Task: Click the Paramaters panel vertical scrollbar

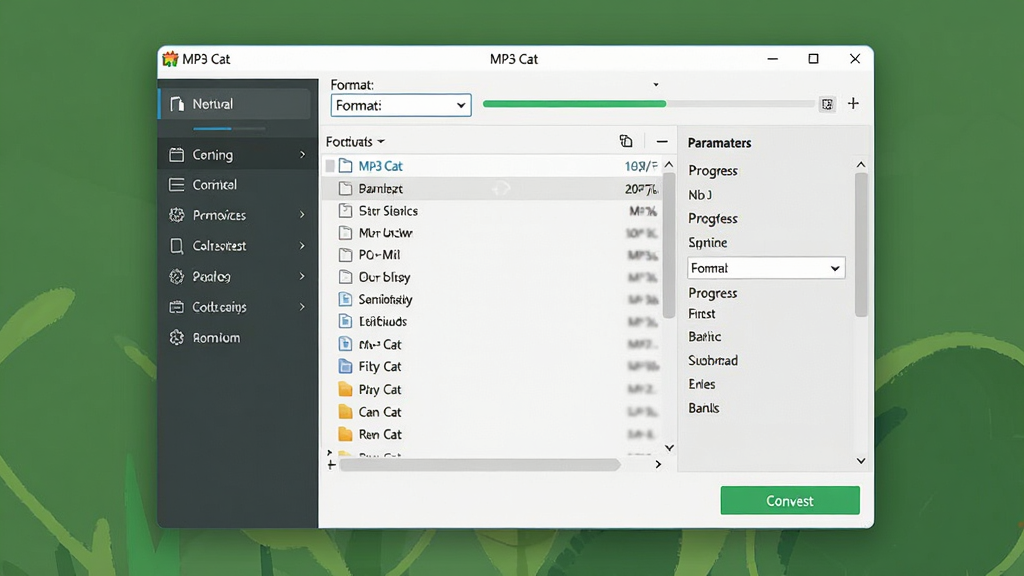Action: click(861, 245)
